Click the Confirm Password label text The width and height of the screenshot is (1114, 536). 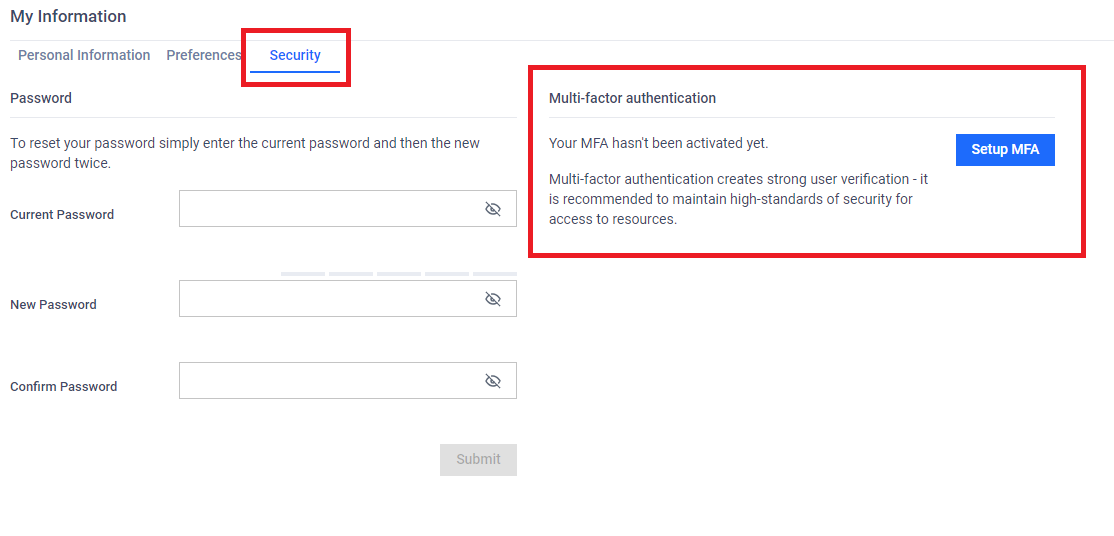[x=63, y=387]
